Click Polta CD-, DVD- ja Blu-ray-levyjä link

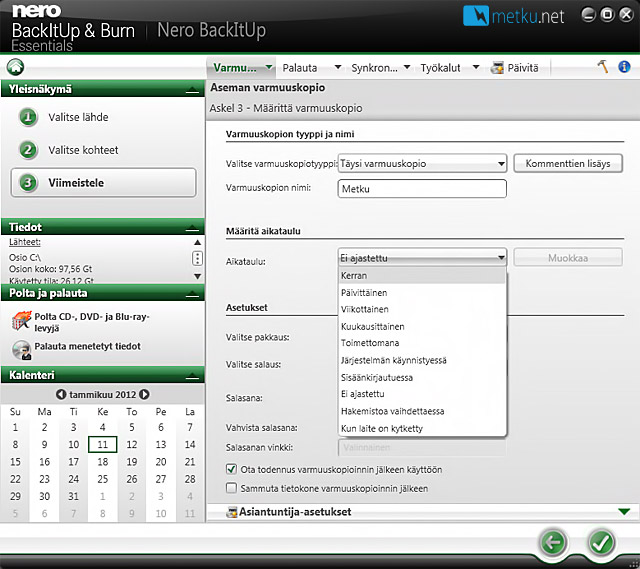92,322
